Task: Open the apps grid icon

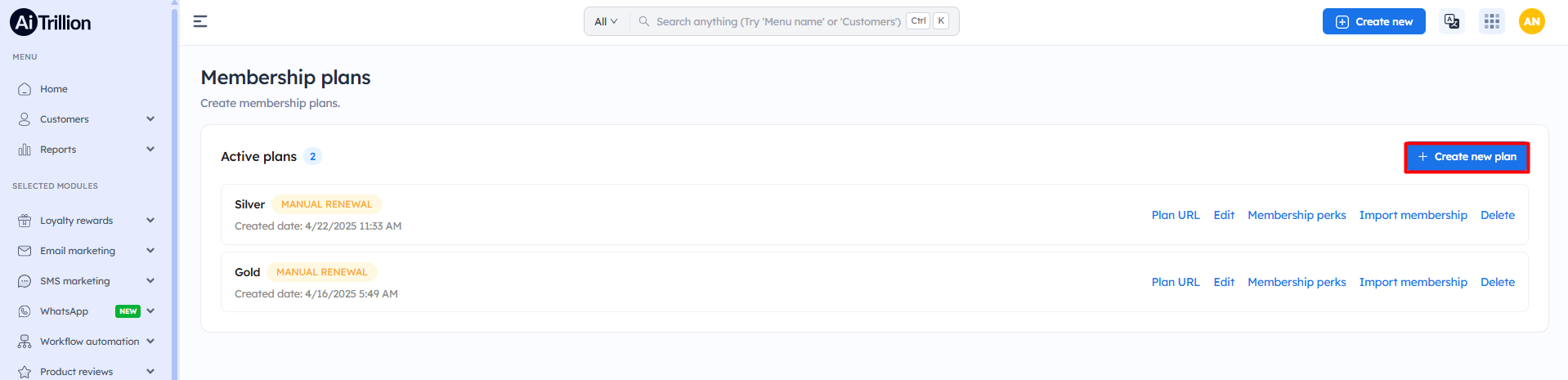Action: click(1492, 21)
